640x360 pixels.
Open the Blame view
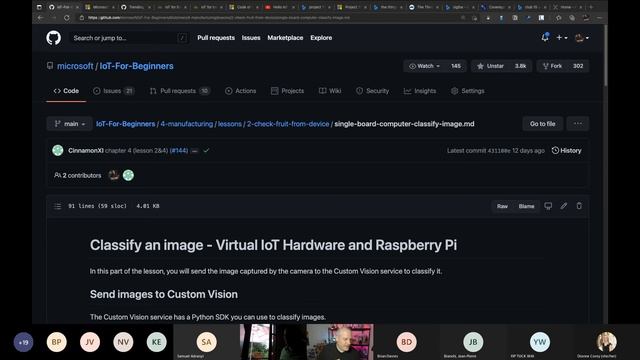pyautogui.click(x=526, y=206)
